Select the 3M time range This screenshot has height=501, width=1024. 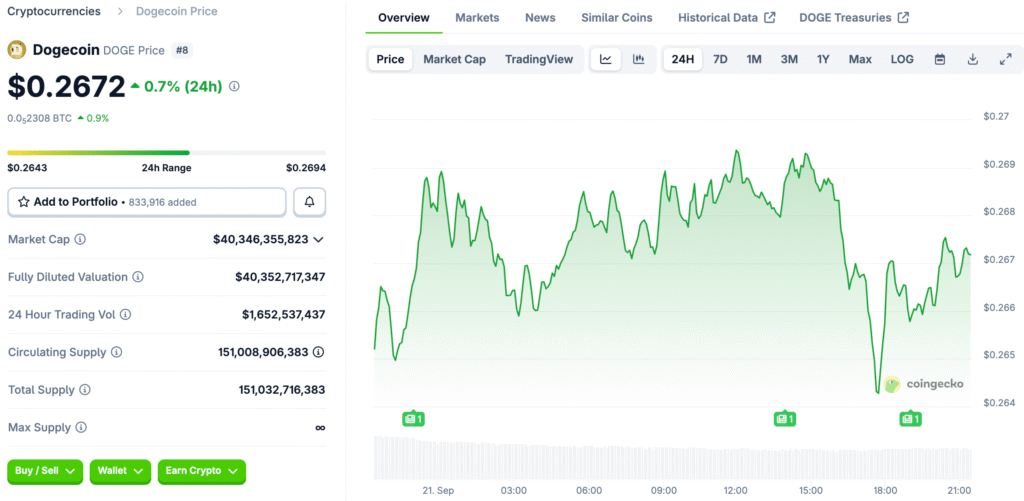789,59
